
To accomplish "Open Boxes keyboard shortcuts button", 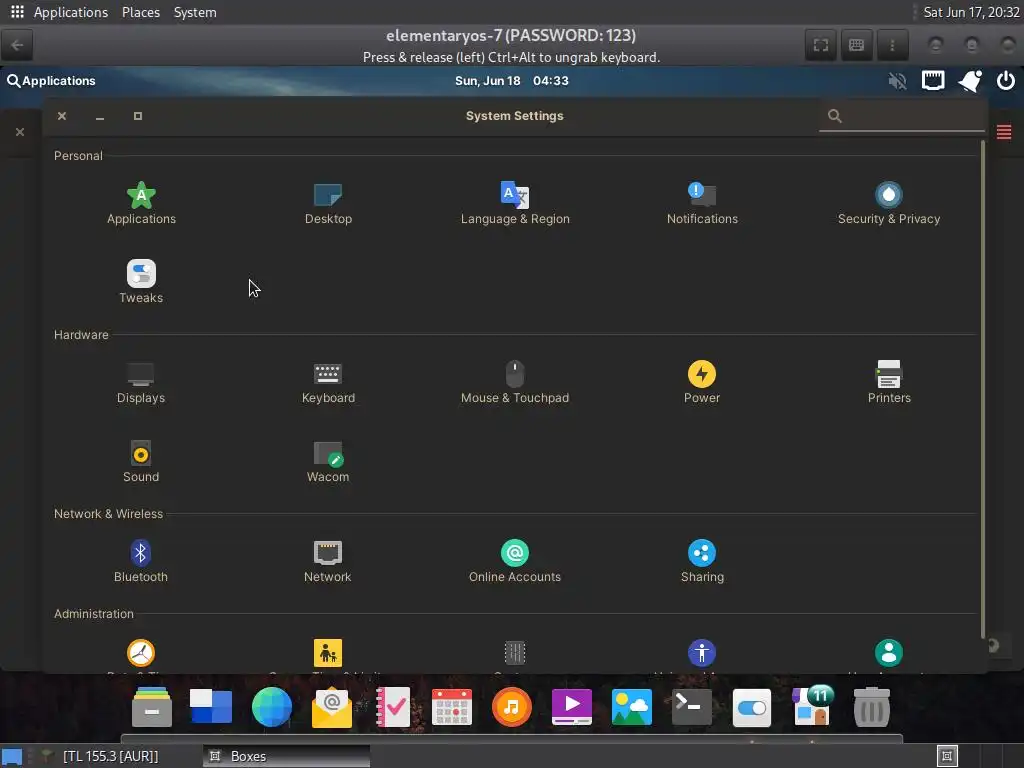I will (856, 45).
